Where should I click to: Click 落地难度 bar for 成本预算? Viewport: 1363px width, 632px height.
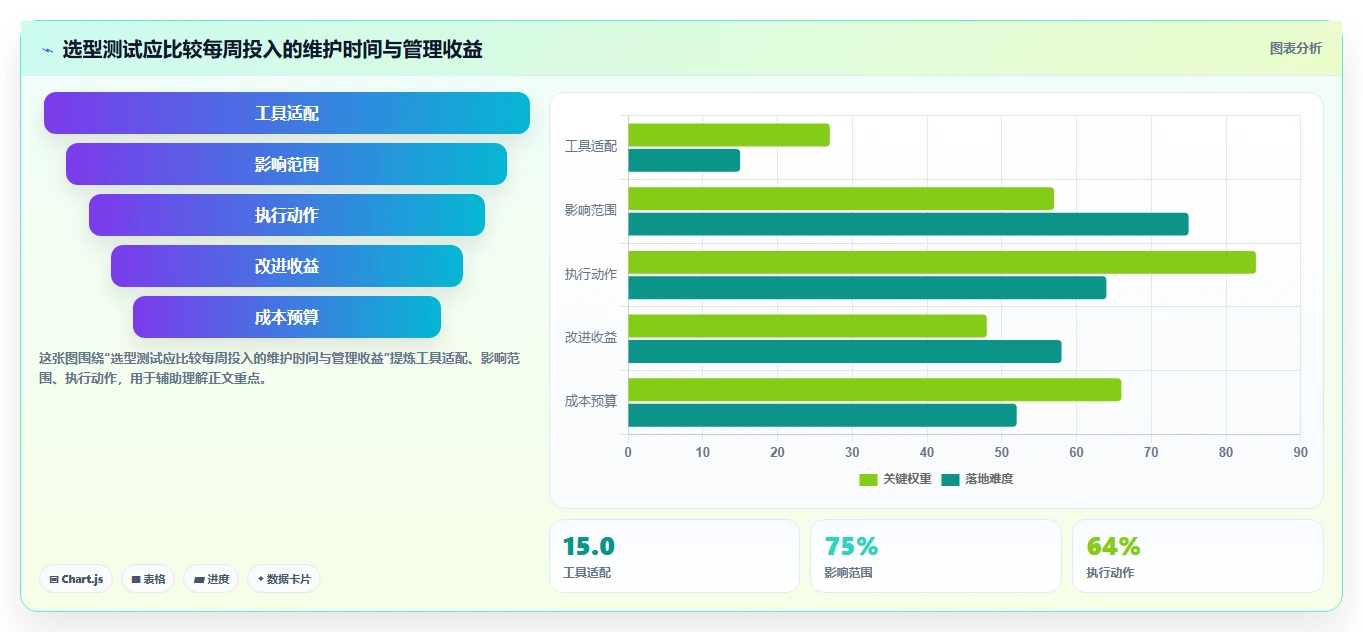pos(822,415)
